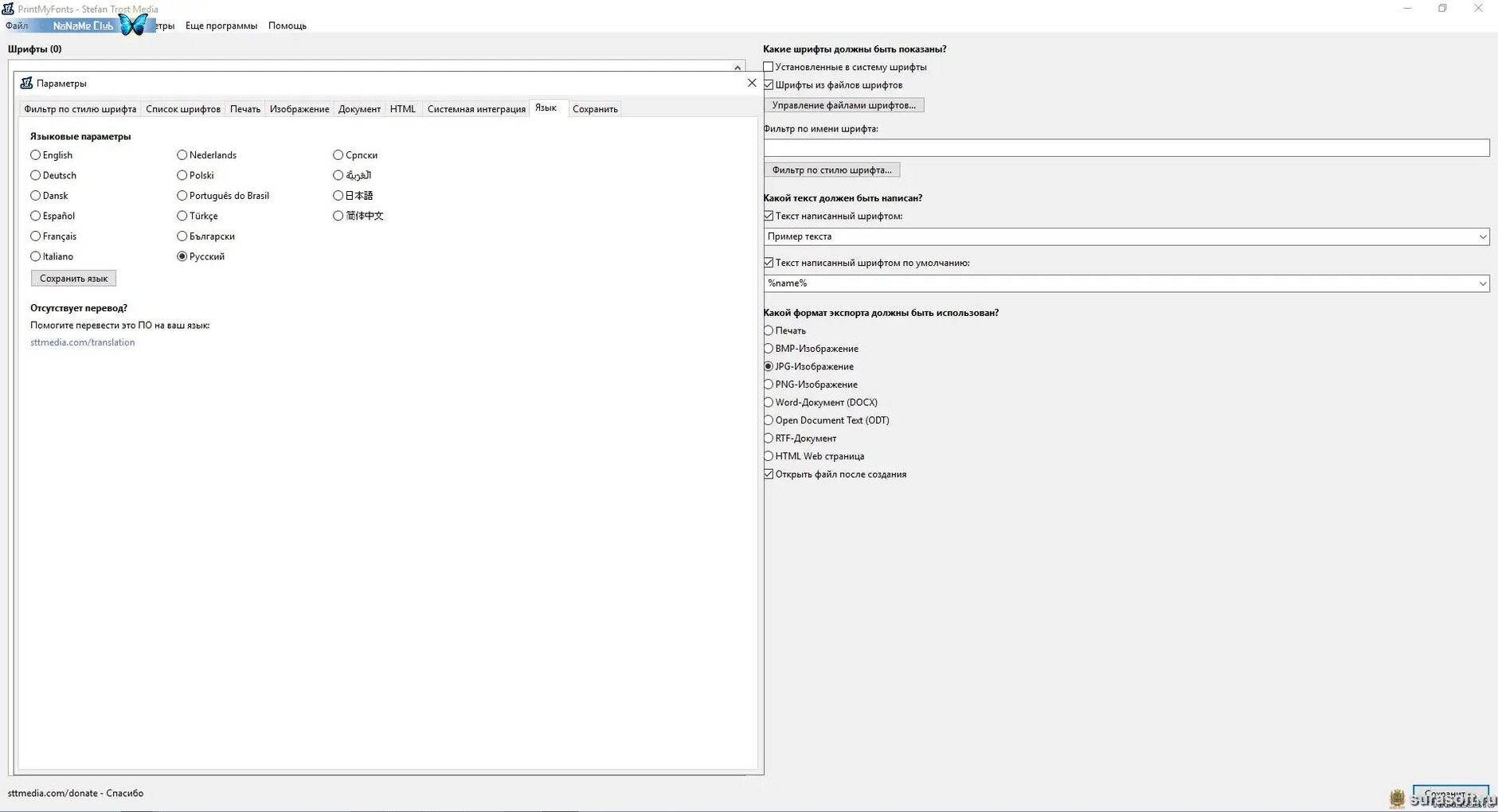Select the Язык tab
Image resolution: width=1498 pixels, height=812 pixels.
pos(546,107)
